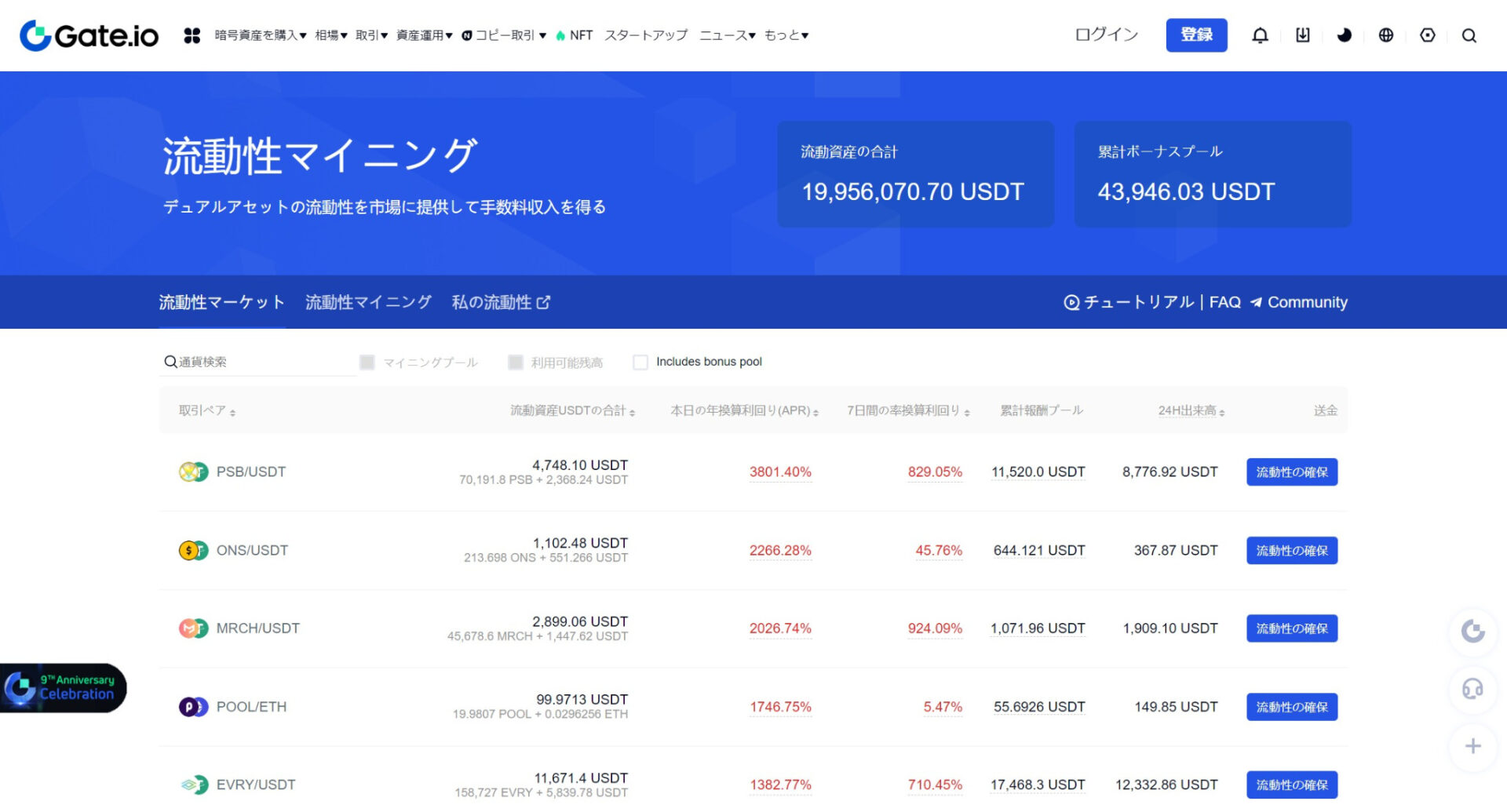Open the FAQ link
This screenshot has width=1507, height=812.
coord(1224,303)
